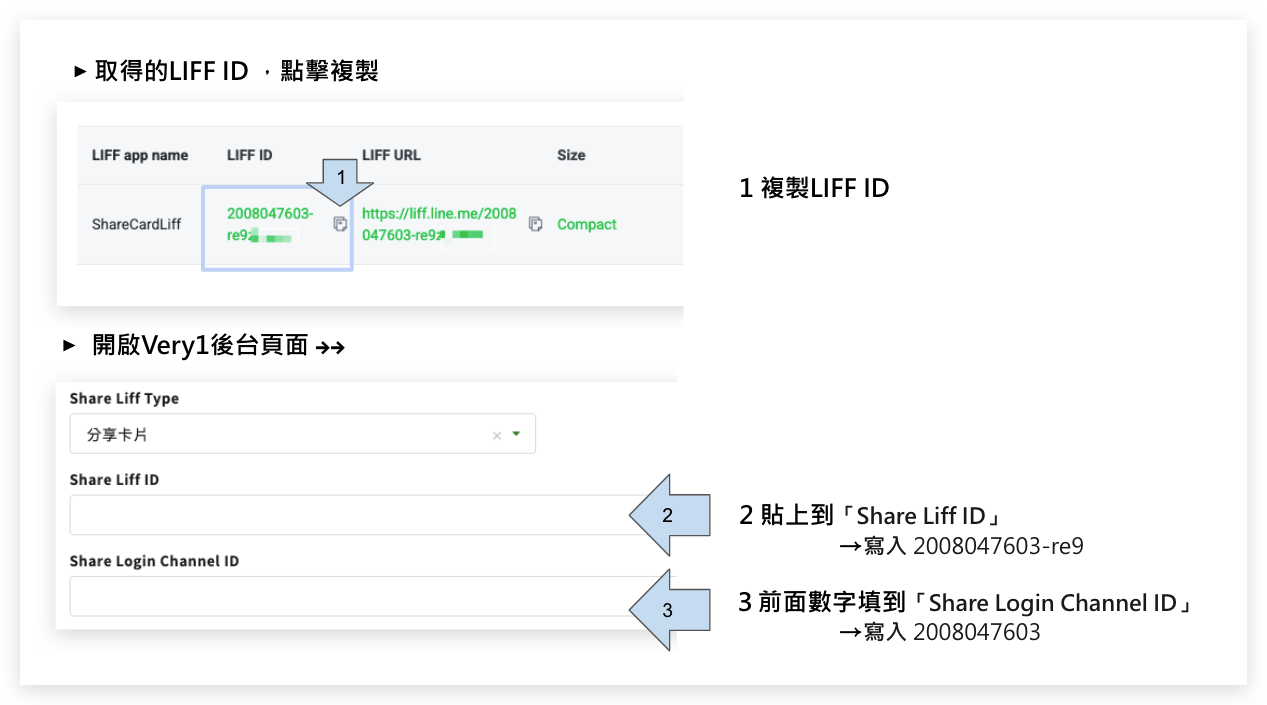
Task: Copy the LIFF ID with its copy icon
Action: tap(340, 224)
